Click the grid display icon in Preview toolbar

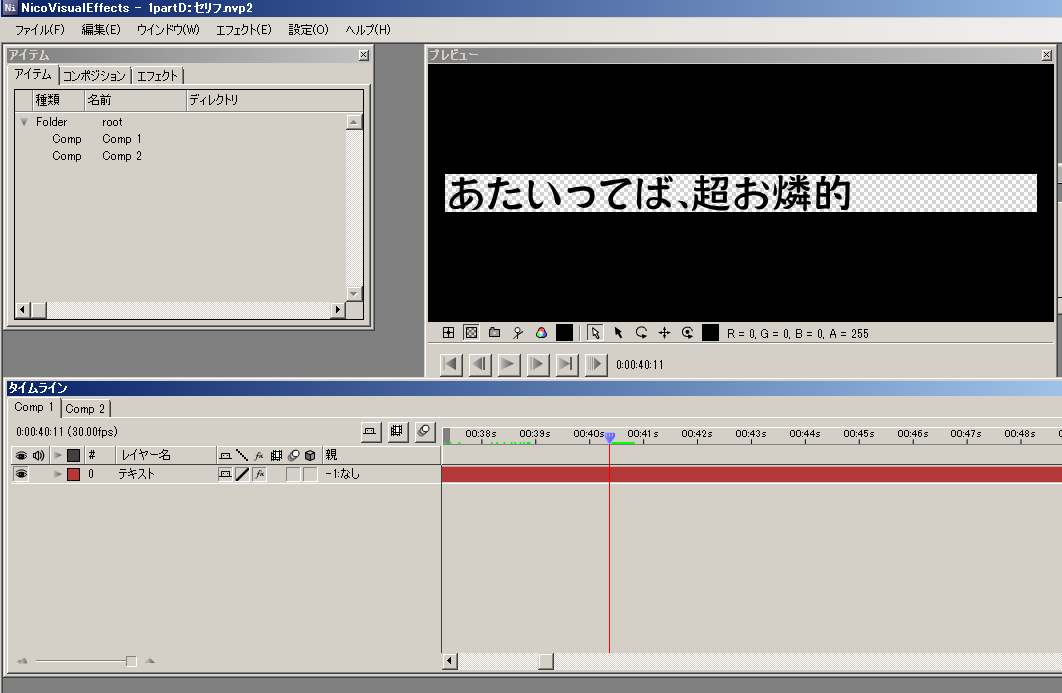[448, 333]
